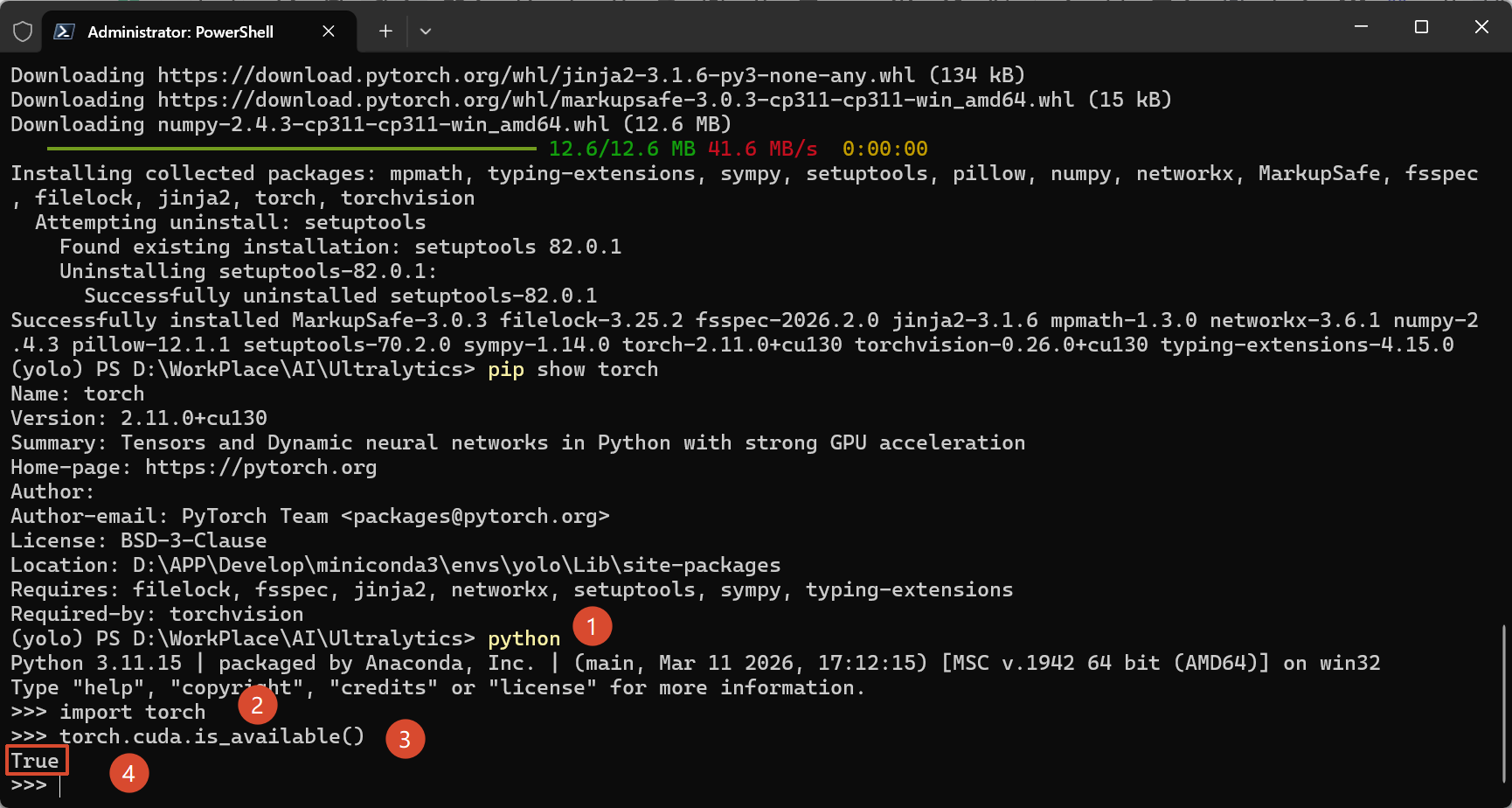Screen dimensions: 1512x808
Task: Open a new terminal tab
Action: [385, 31]
